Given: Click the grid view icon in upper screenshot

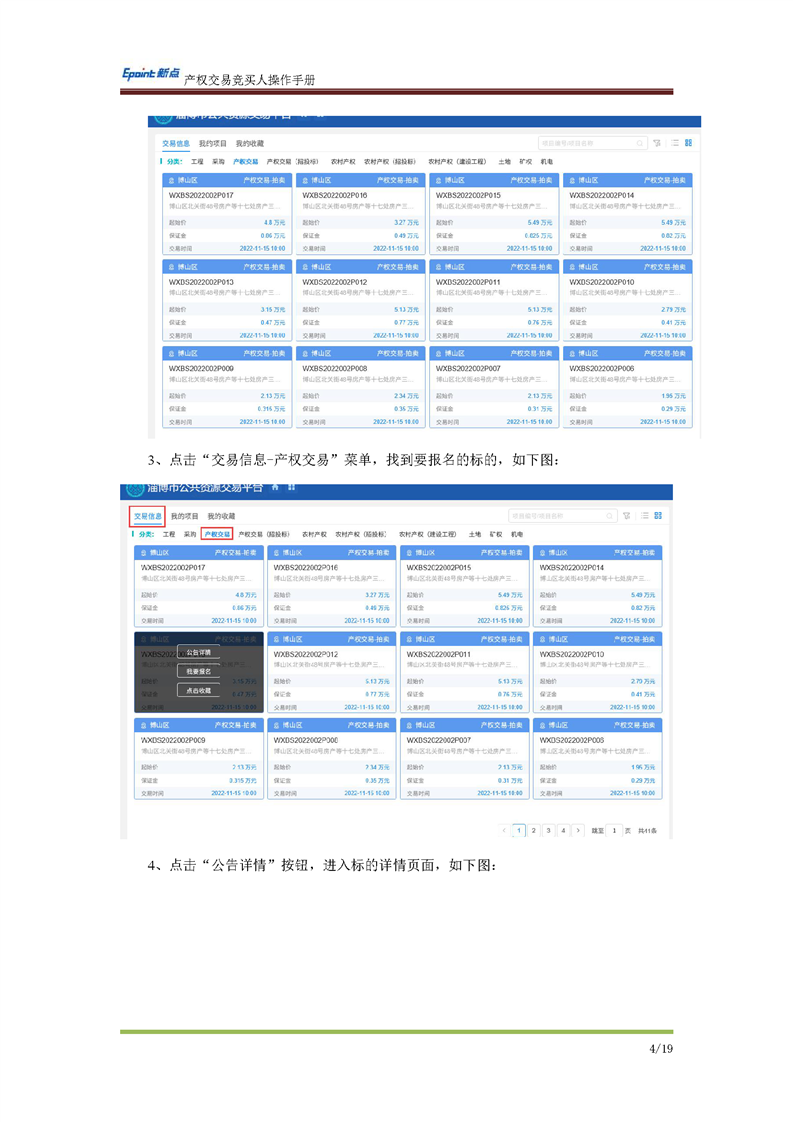Looking at the screenshot, I should [688, 144].
